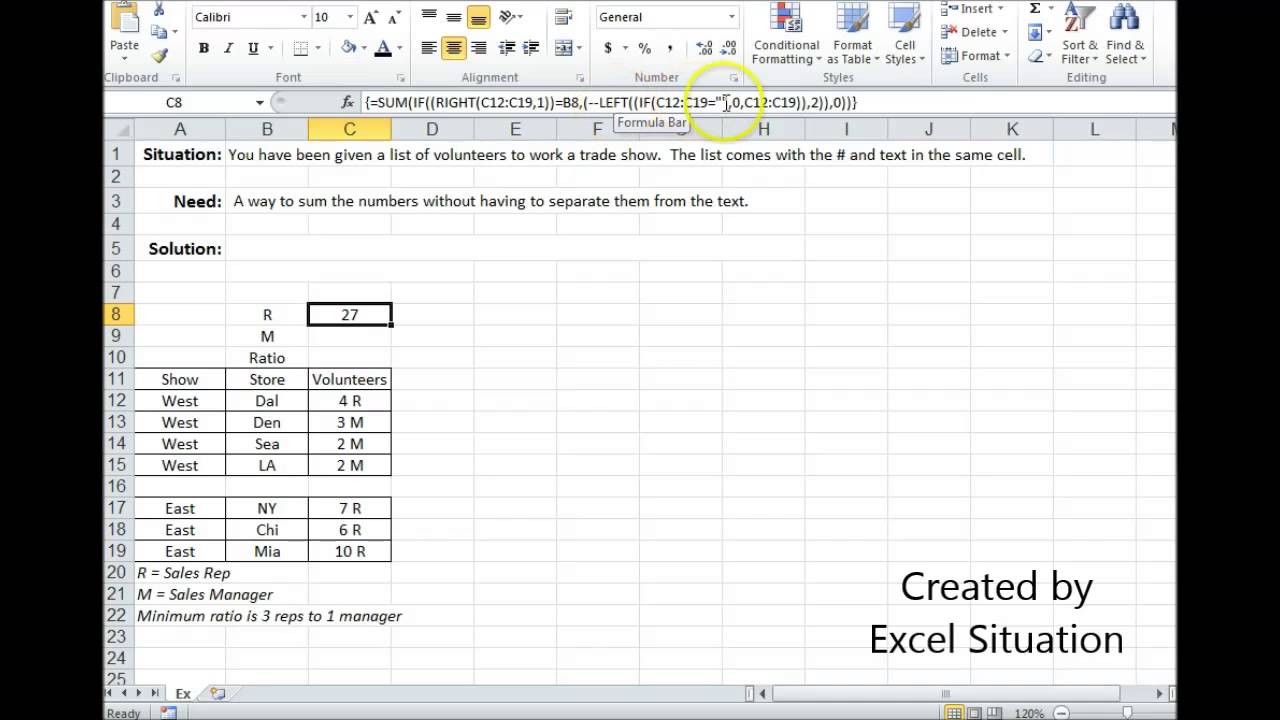The image size is (1280, 720).
Task: Click Decrease Font Size button
Action: point(393,17)
